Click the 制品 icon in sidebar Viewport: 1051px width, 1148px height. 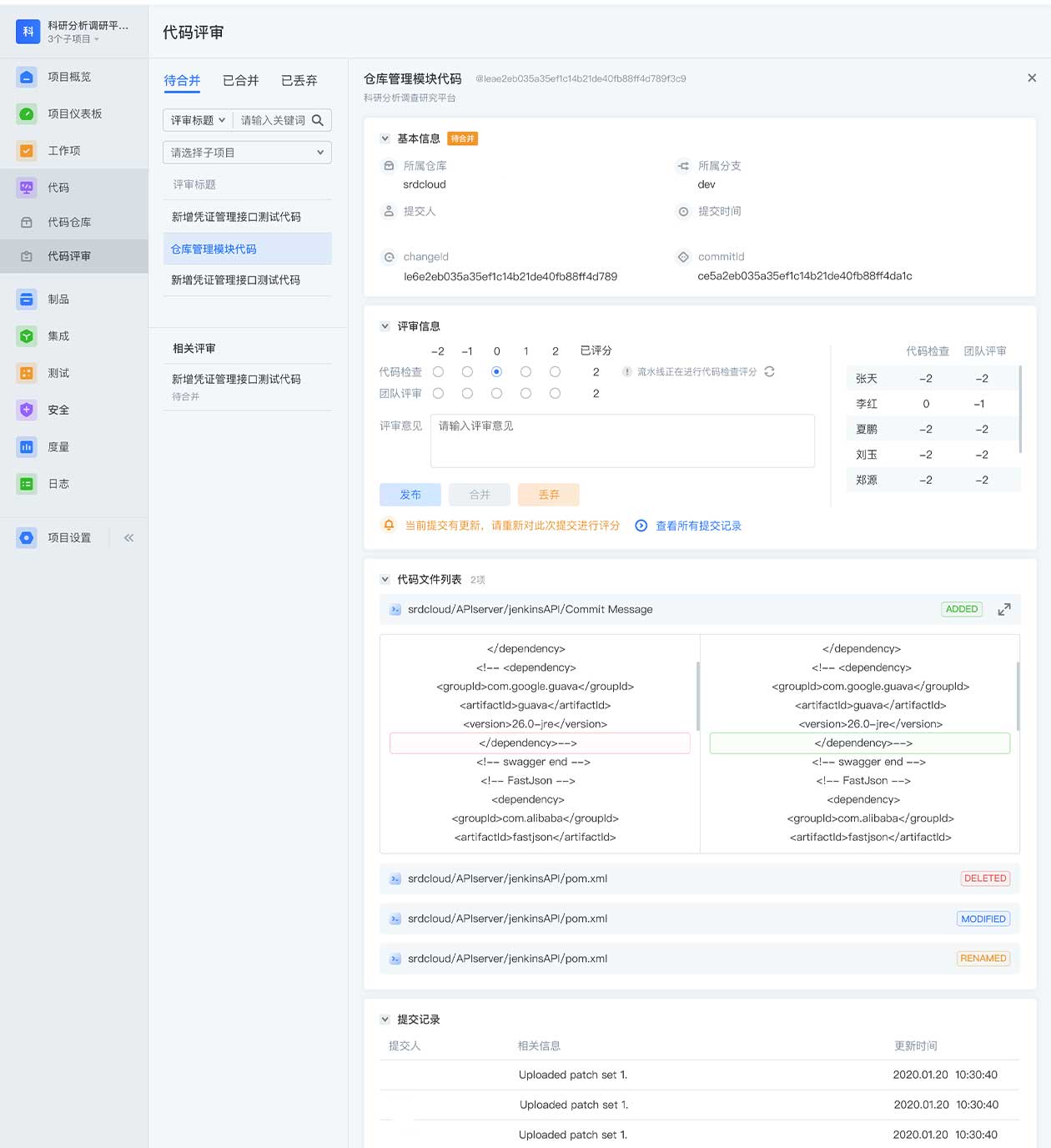pos(27,299)
